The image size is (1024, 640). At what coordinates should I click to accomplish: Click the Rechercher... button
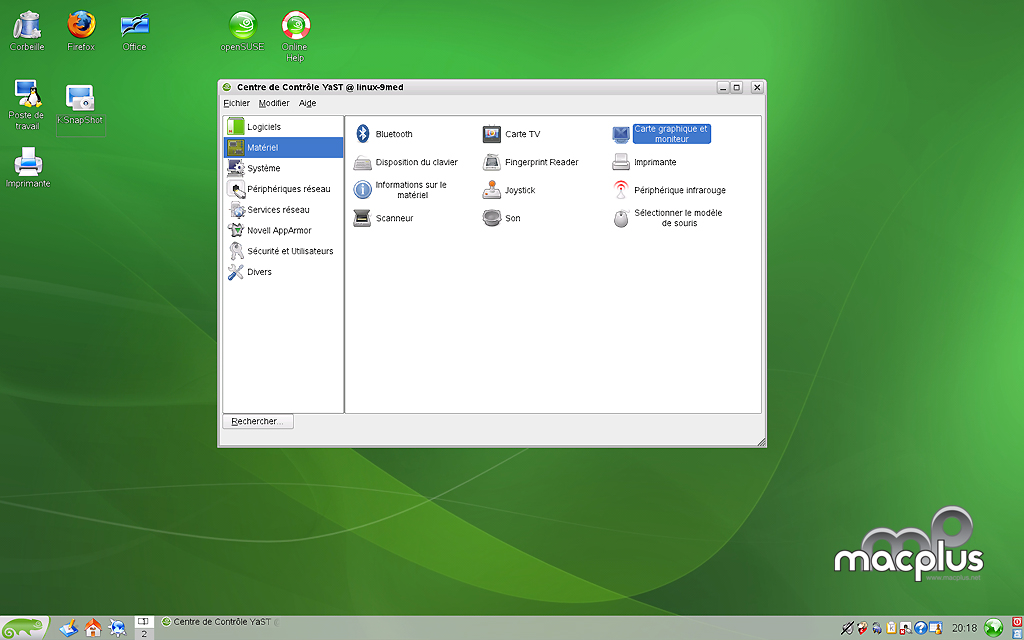pyautogui.click(x=258, y=421)
